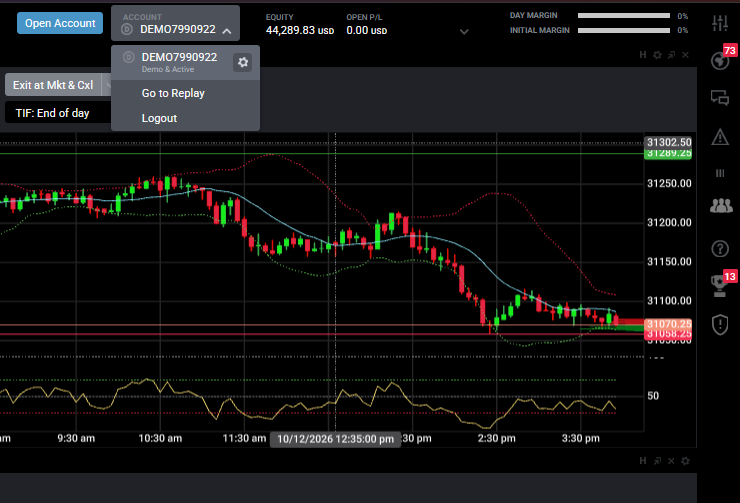Open the alerts triangle icon

720,137
